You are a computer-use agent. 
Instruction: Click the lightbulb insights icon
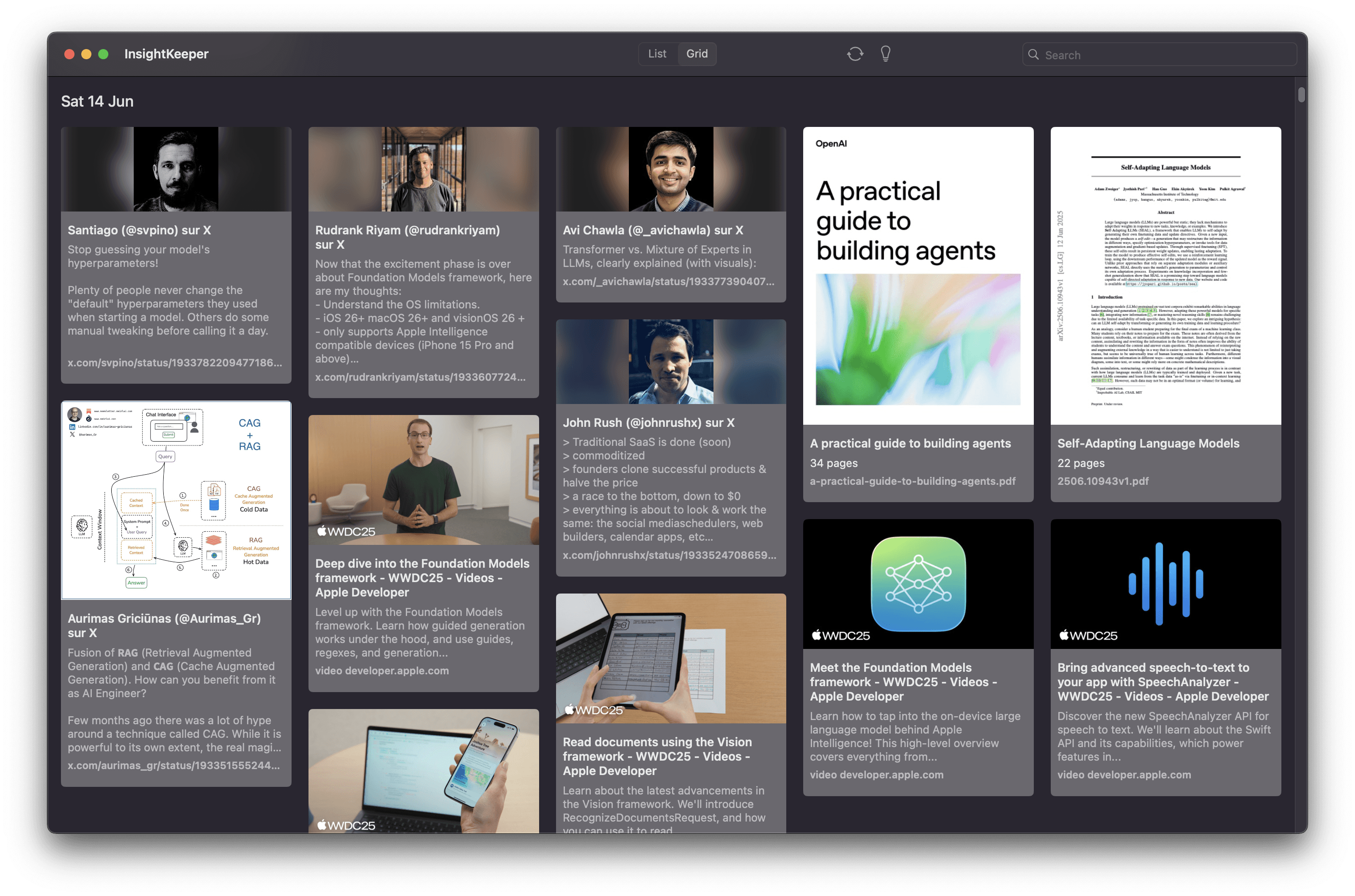click(x=885, y=54)
